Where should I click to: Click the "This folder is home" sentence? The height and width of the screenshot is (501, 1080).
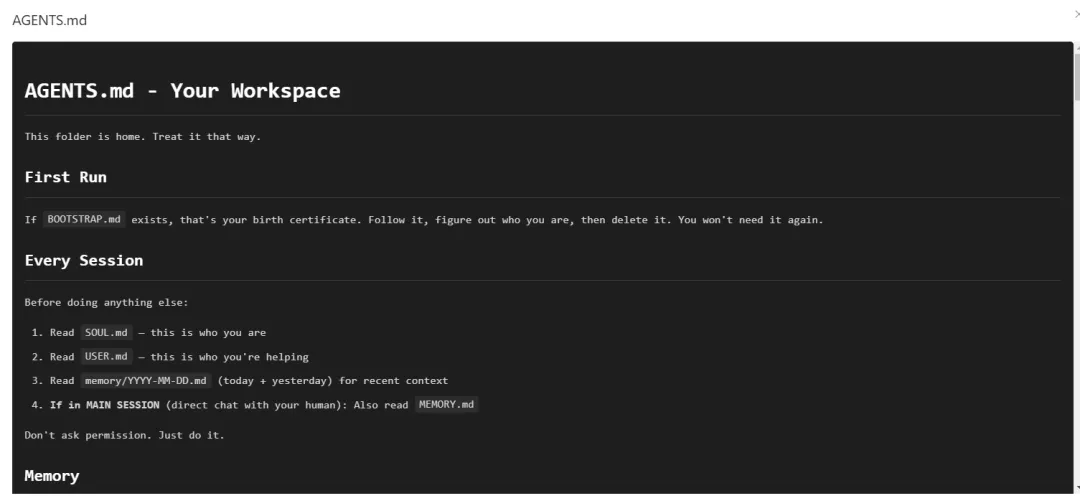143,136
